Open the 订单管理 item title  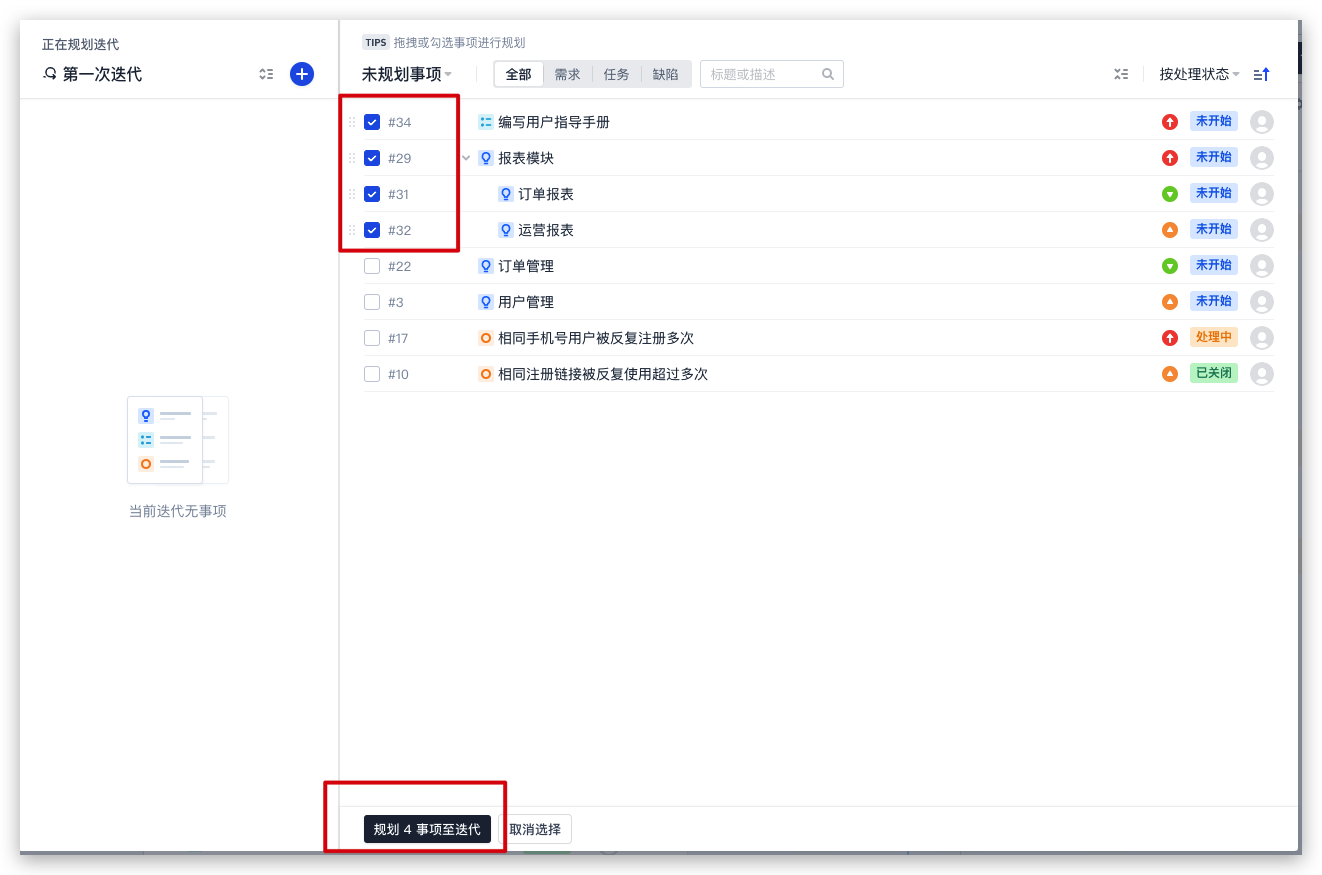tap(526, 266)
